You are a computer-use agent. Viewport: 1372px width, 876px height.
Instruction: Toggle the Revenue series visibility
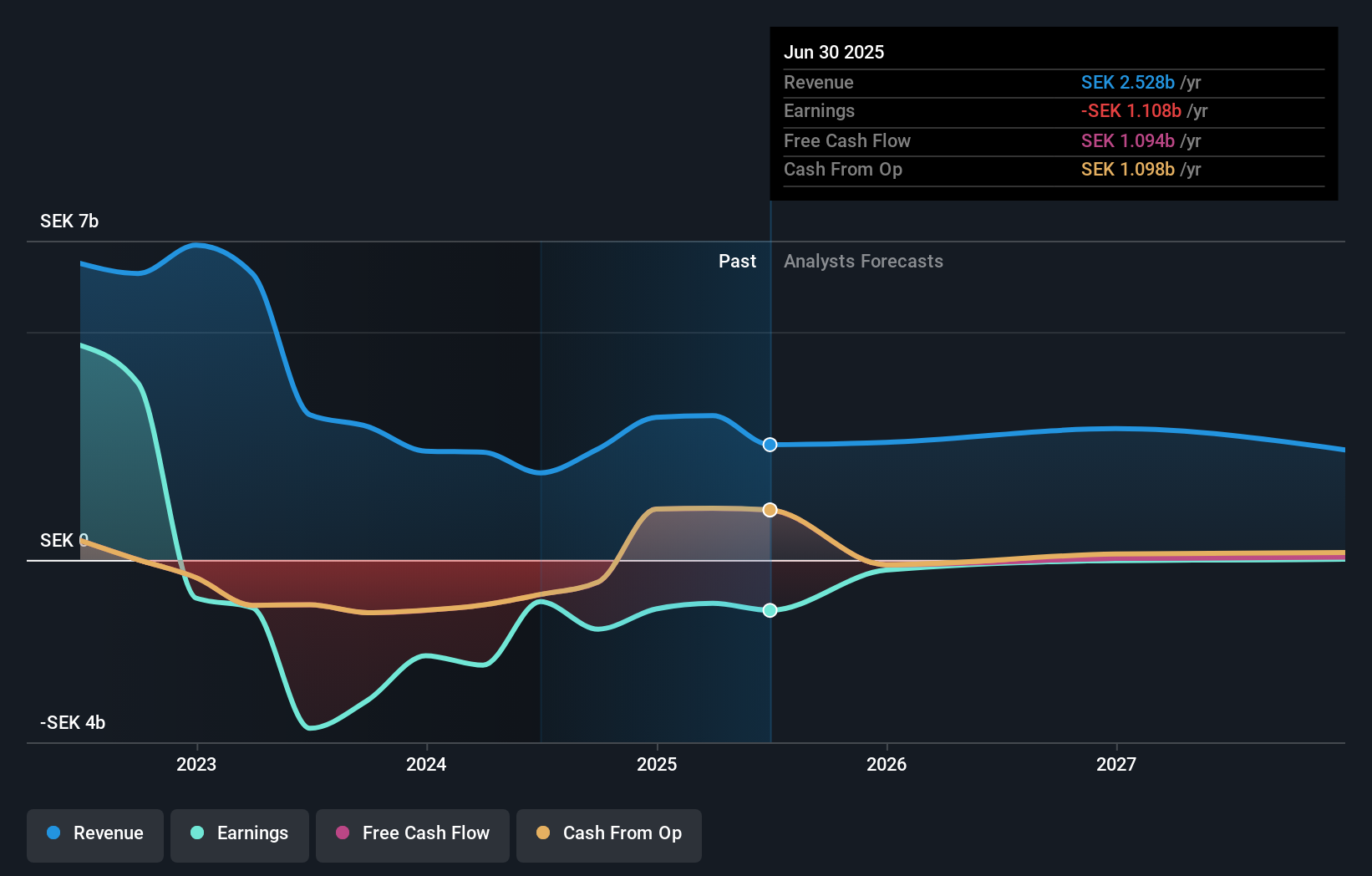point(94,833)
